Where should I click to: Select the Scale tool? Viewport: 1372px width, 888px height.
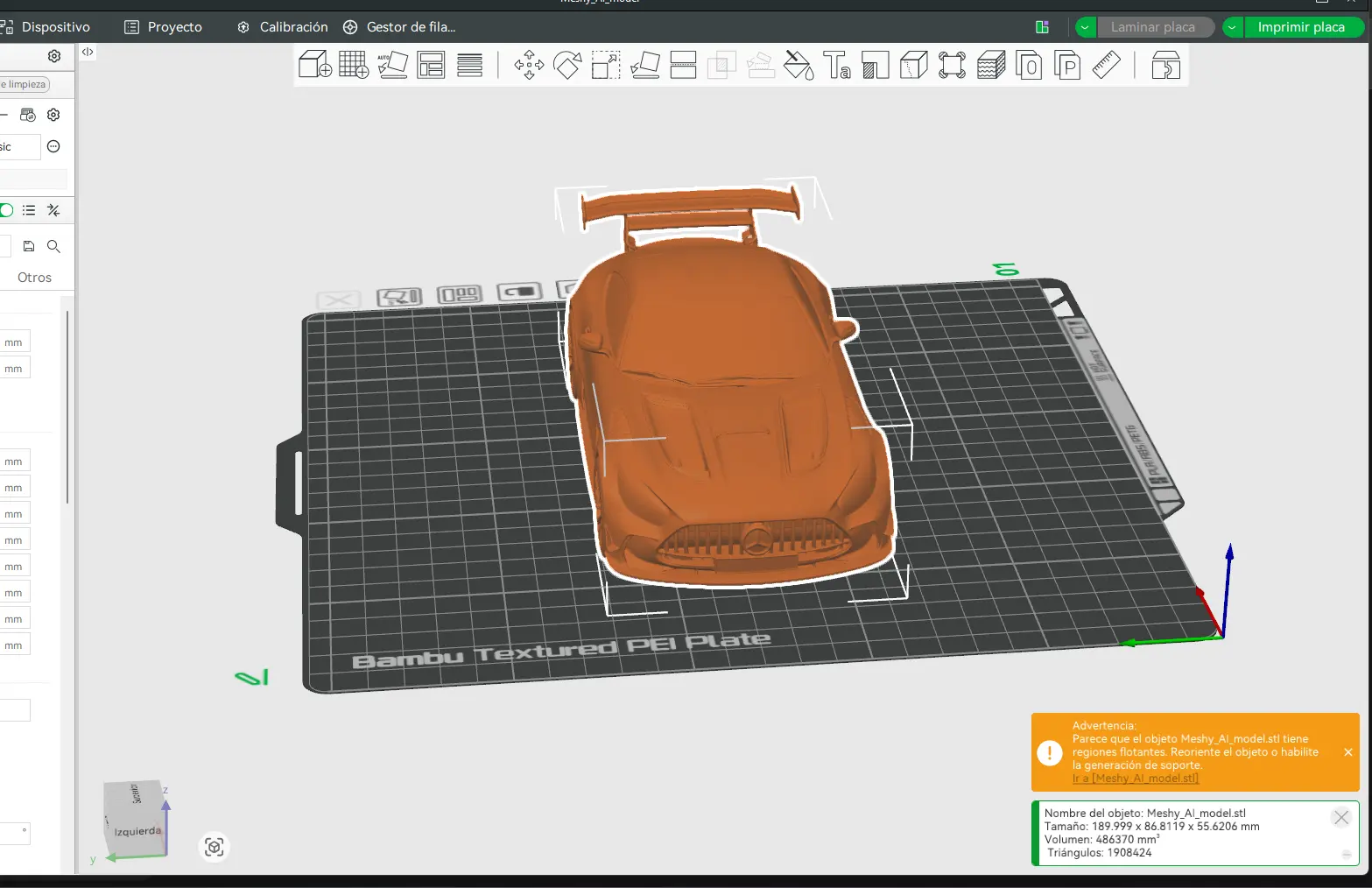coord(606,65)
